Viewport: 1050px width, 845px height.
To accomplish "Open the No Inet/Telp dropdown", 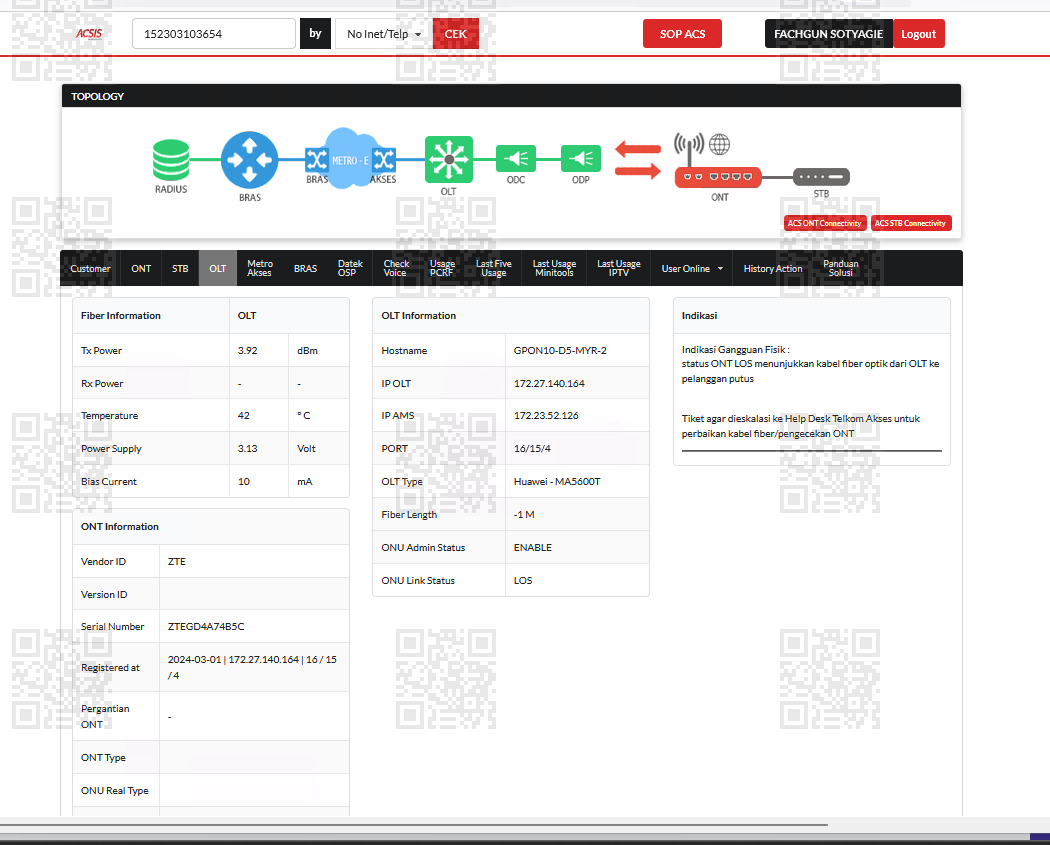I will click(384, 33).
